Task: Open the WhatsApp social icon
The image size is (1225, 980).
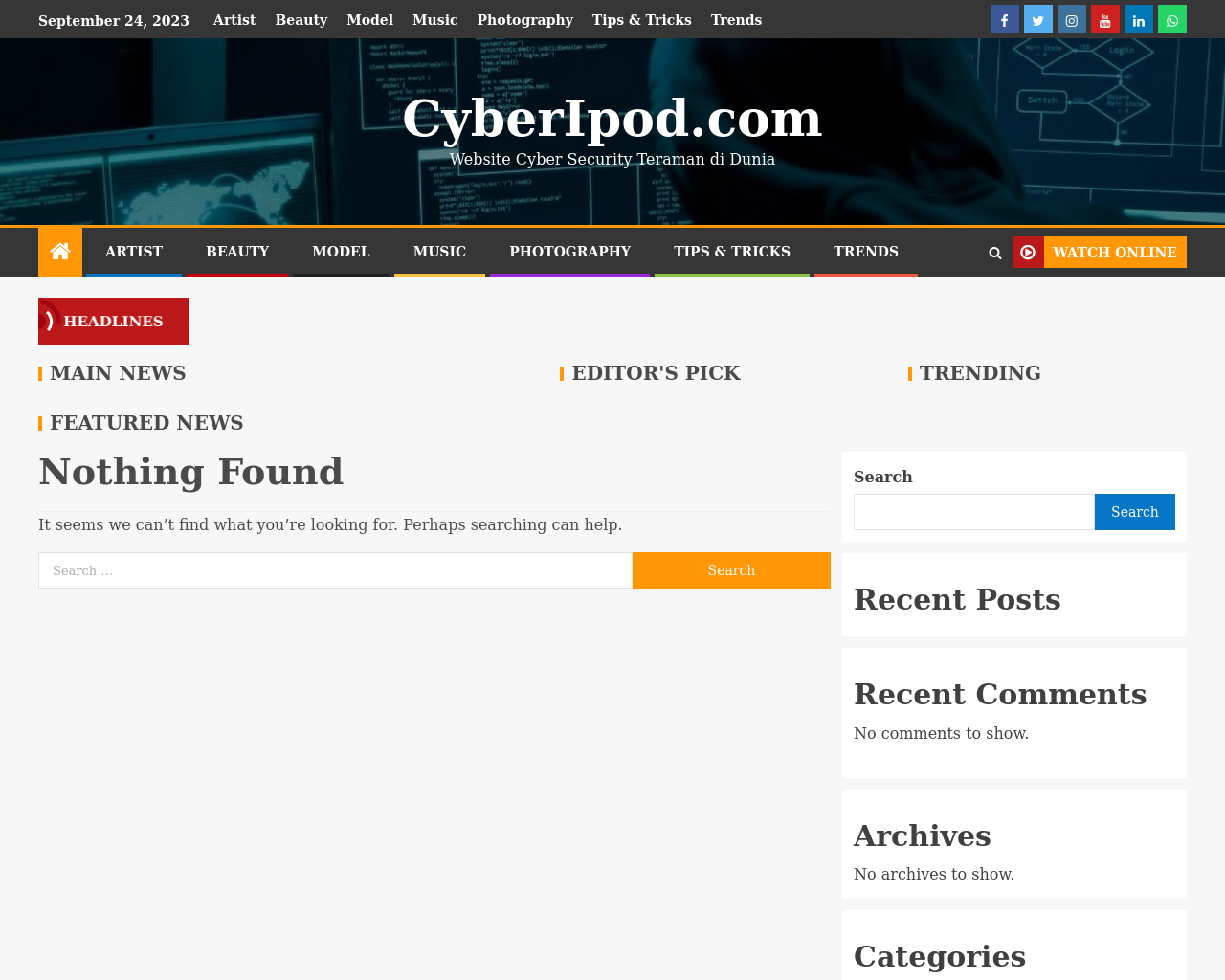Action: [x=1171, y=19]
